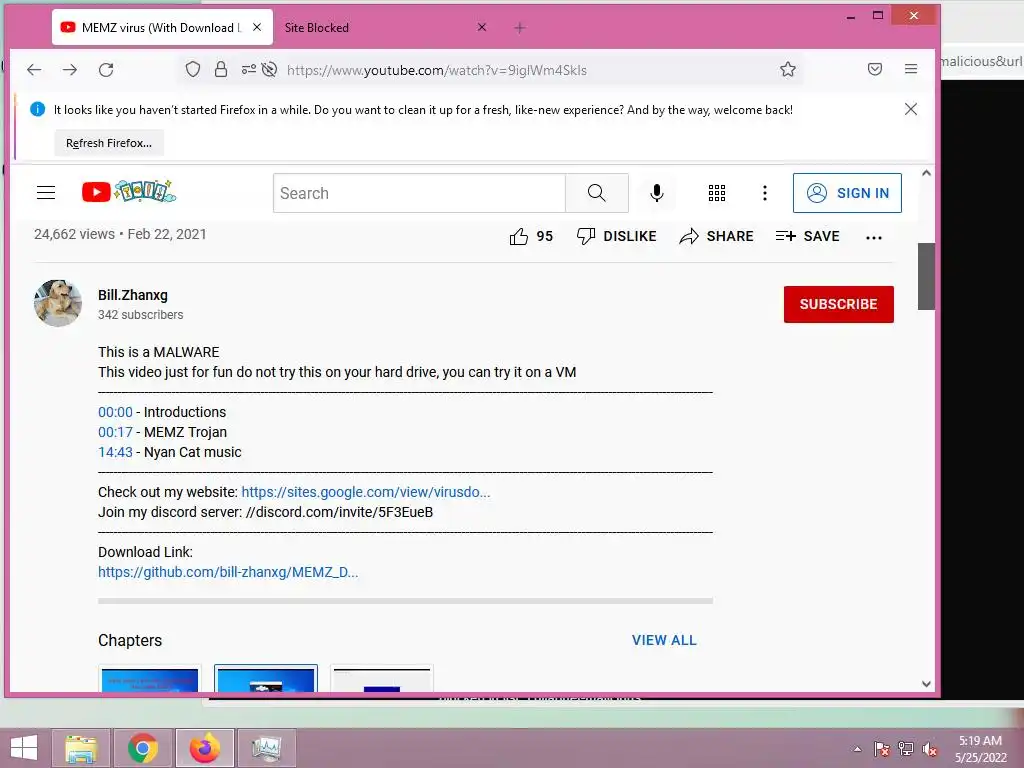Image resolution: width=1024 pixels, height=768 pixels.
Task: Open Bill.Zhanxg channel avatar
Action: coord(58,303)
